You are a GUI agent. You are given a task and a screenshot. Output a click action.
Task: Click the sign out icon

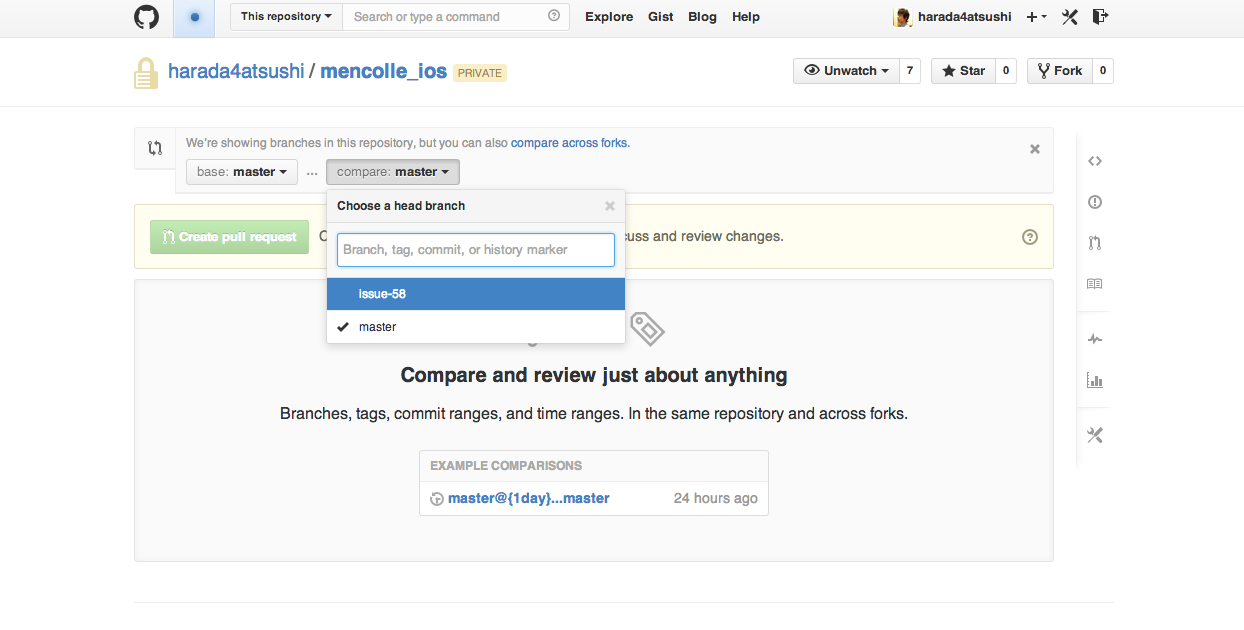click(1101, 17)
